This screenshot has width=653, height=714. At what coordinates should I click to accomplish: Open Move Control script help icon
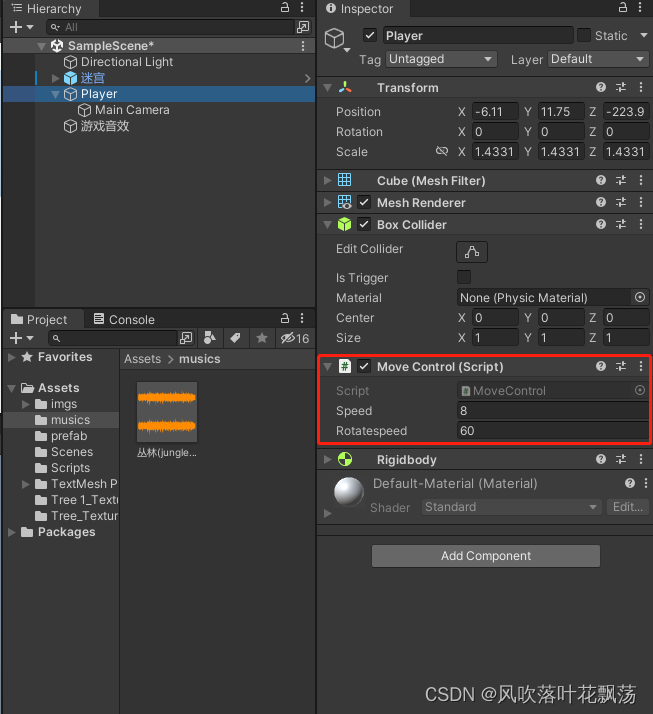click(x=601, y=366)
